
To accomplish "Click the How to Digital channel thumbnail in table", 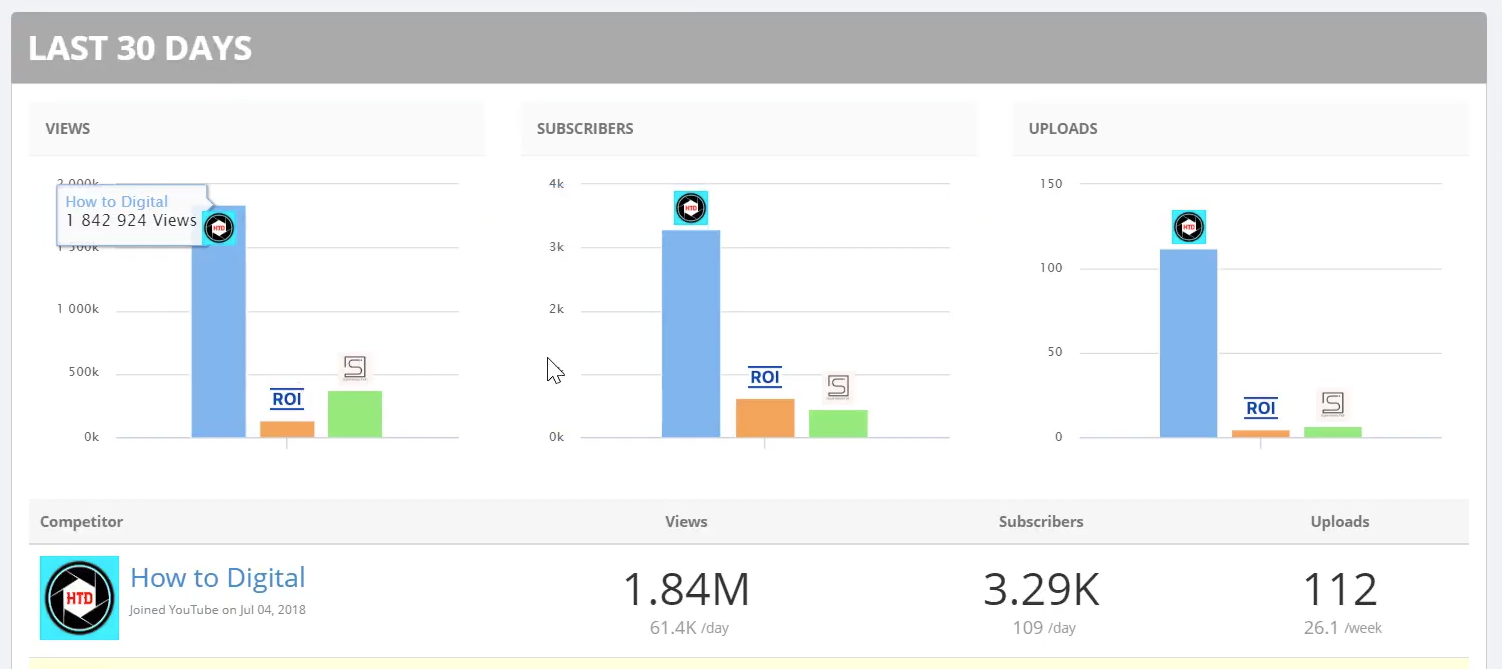I will coord(79,598).
